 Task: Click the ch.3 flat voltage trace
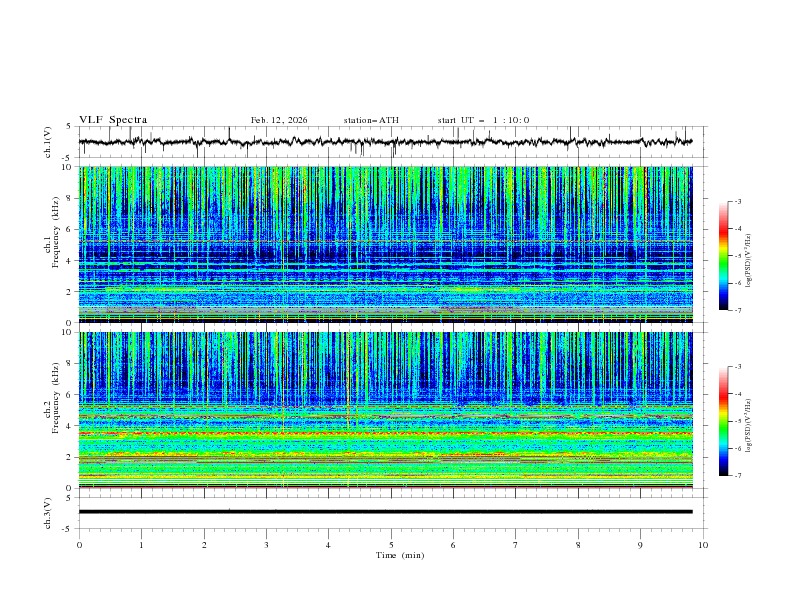(385, 511)
